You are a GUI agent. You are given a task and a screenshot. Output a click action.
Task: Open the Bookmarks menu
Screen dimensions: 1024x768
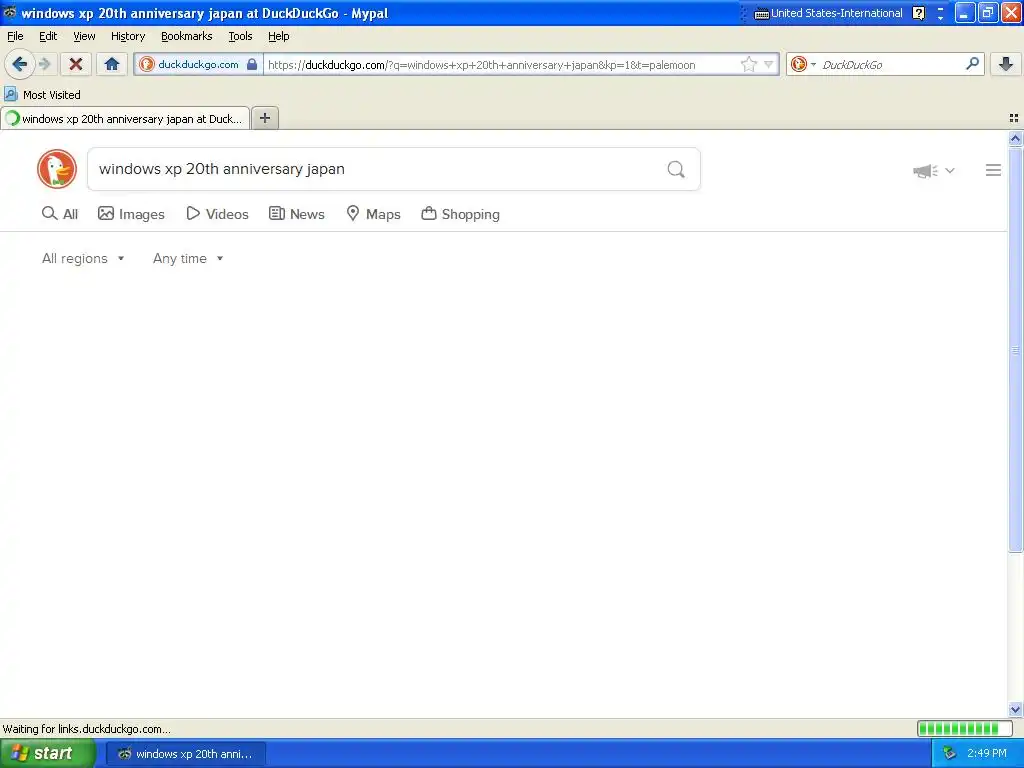coord(187,36)
